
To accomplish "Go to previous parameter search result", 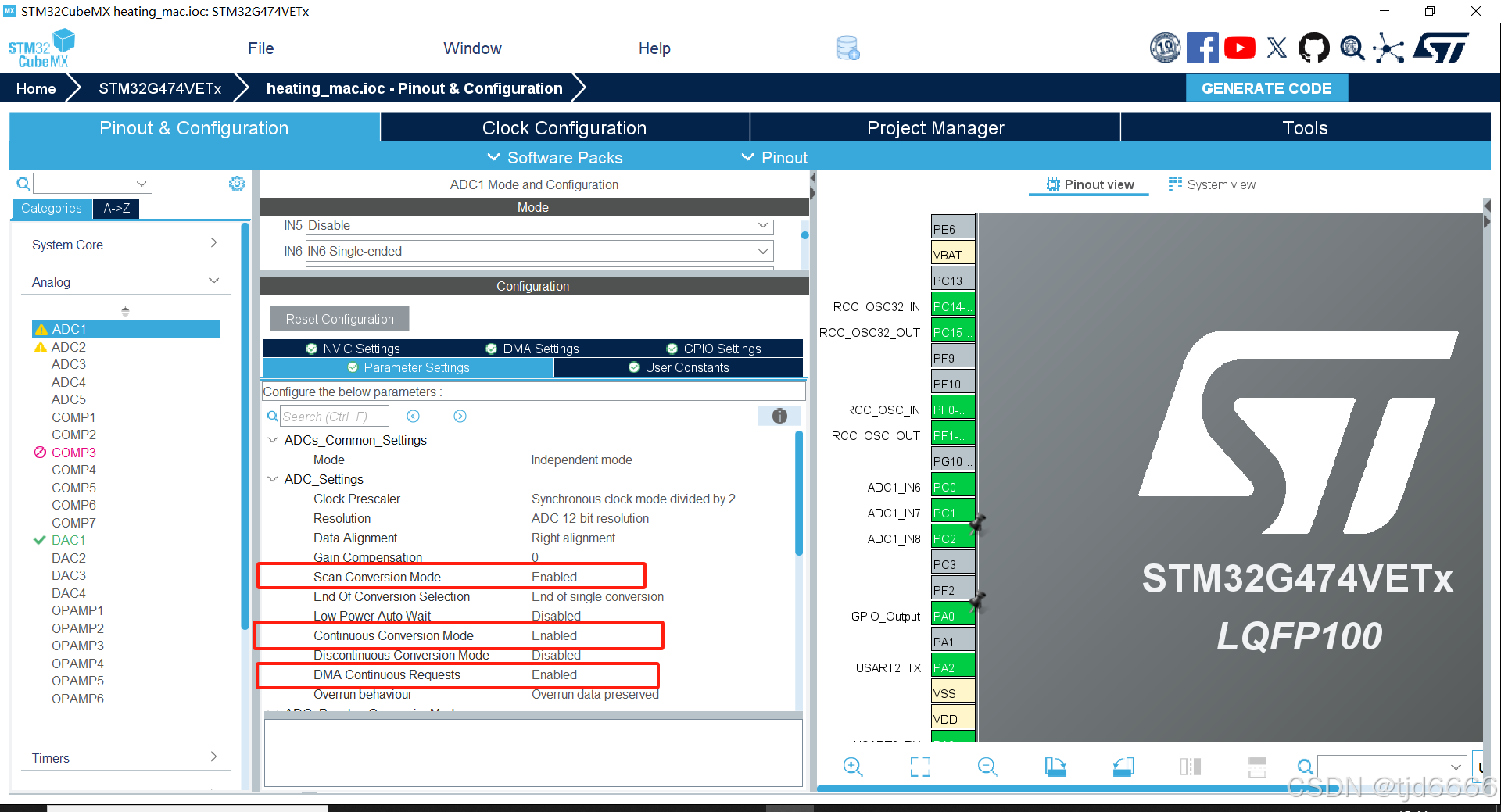I will [x=414, y=417].
